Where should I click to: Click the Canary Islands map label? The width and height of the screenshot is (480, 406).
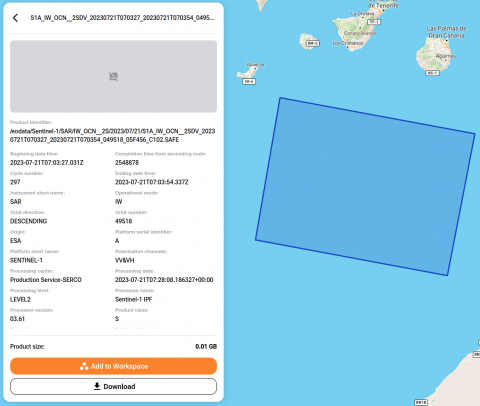(360, 33)
